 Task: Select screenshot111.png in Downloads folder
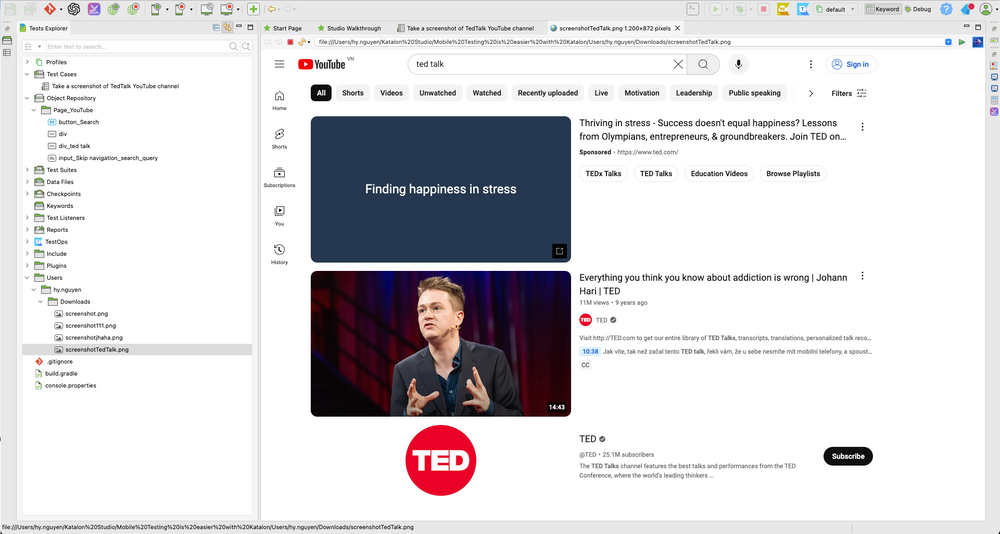coord(90,326)
